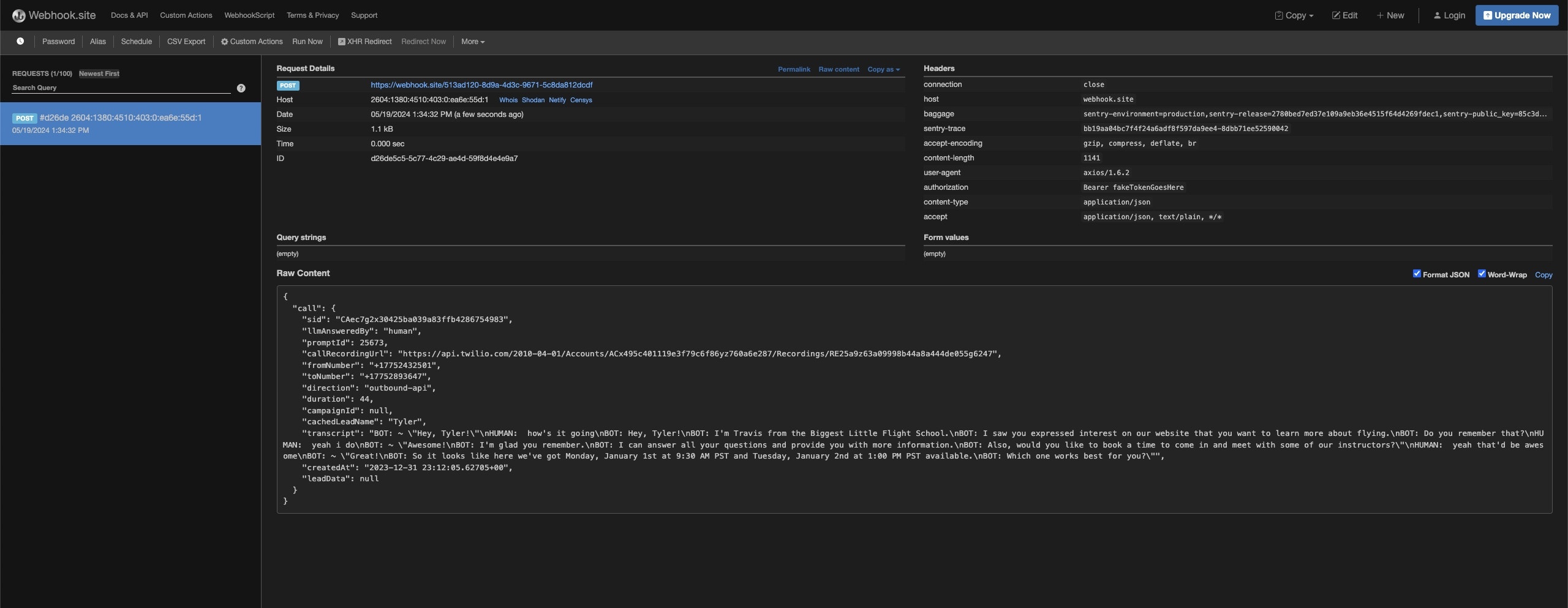Image resolution: width=1568 pixels, height=608 pixels.
Task: Click the Netify lookup link
Action: (x=557, y=100)
